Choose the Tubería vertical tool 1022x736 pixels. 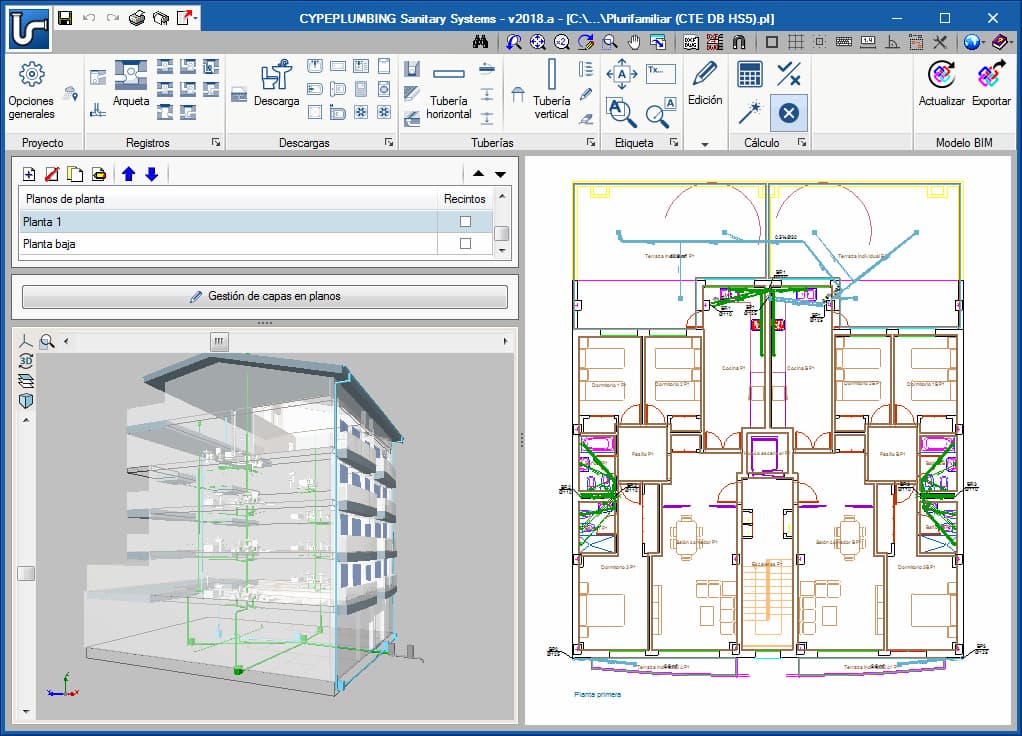[551, 89]
